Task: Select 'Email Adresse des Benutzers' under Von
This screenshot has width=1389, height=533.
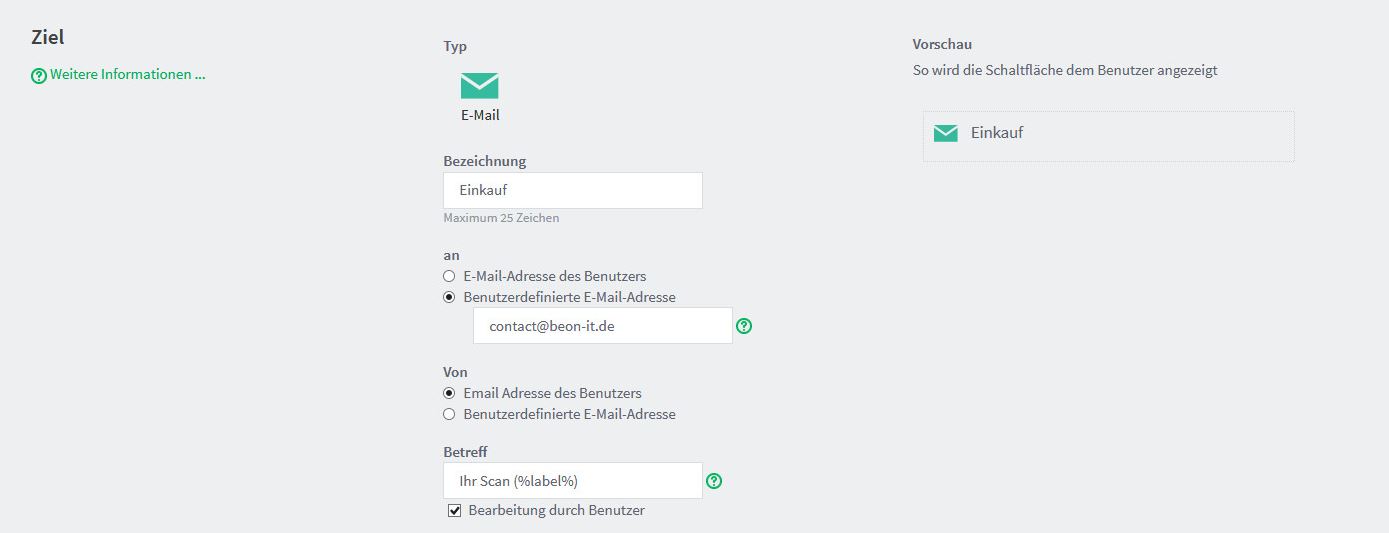Action: [x=449, y=393]
